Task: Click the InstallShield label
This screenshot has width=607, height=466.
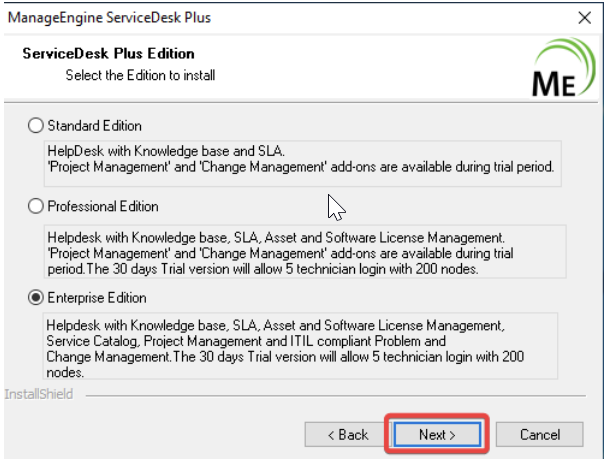Action: [x=39, y=394]
